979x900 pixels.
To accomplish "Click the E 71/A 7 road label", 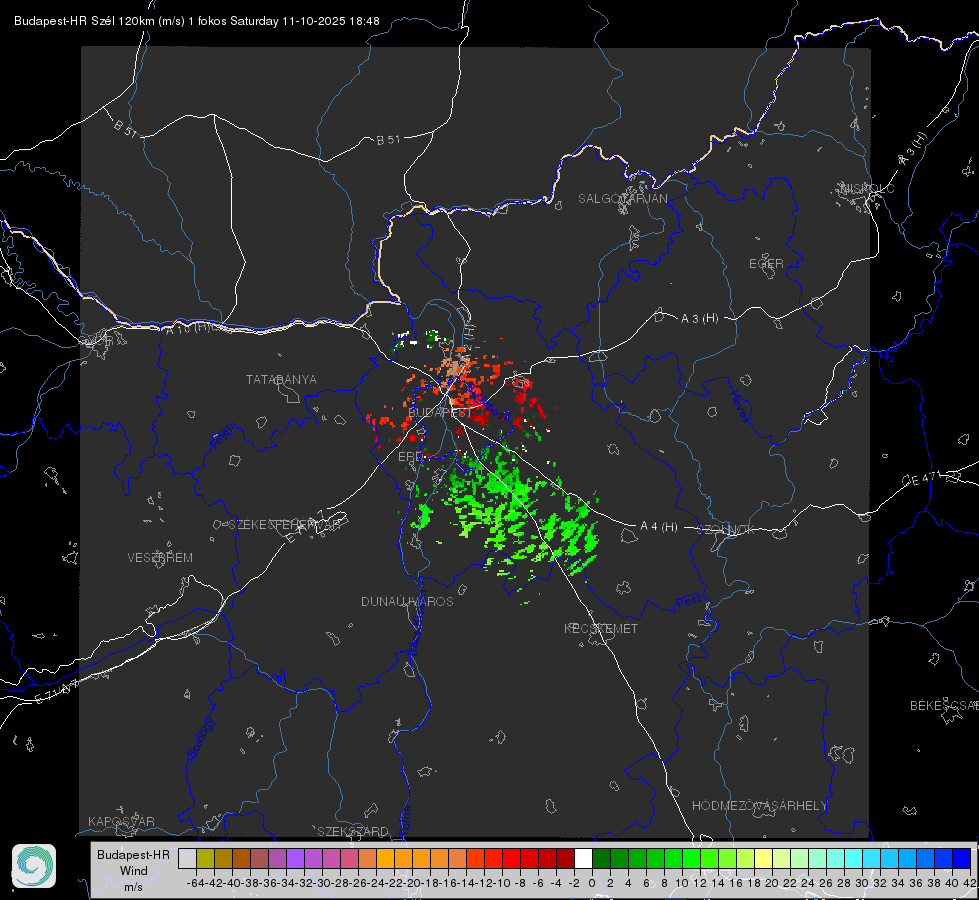I will [56, 691].
